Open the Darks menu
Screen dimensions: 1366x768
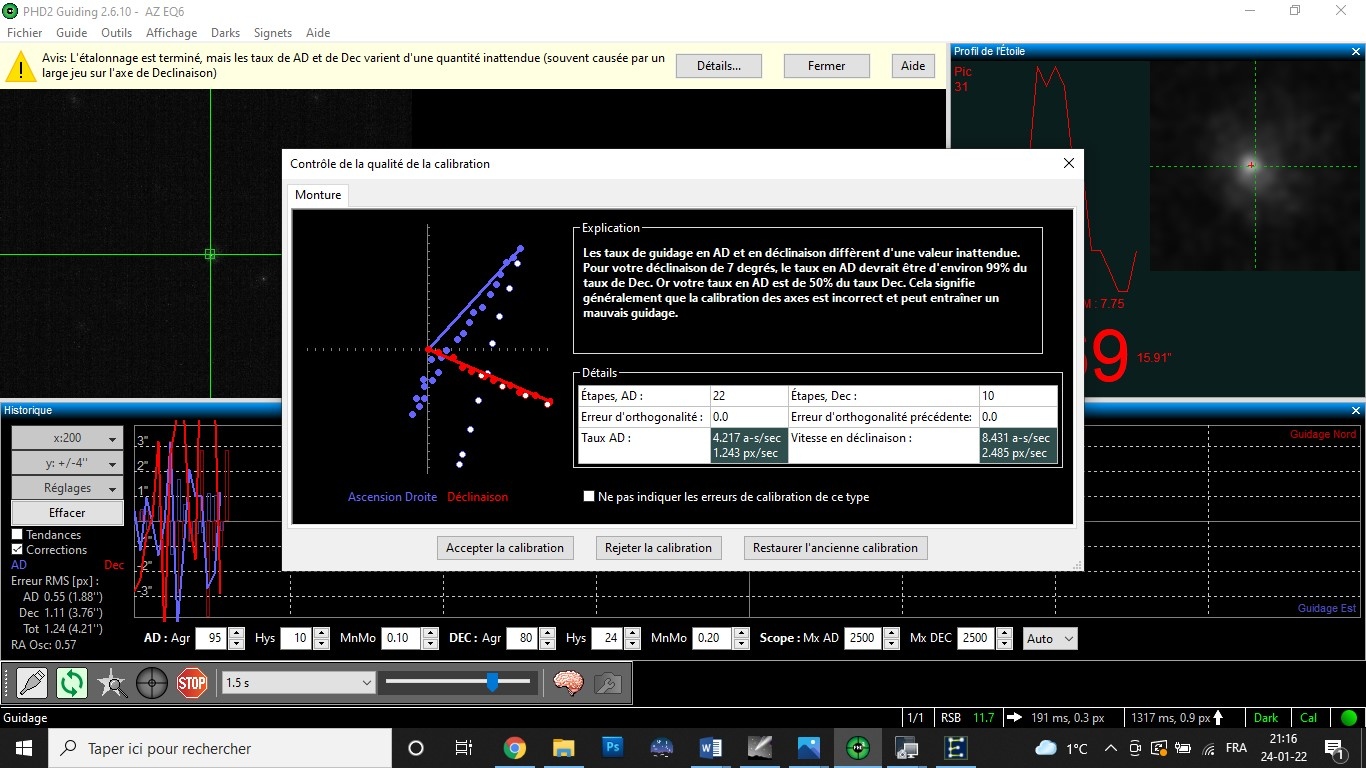tap(225, 33)
